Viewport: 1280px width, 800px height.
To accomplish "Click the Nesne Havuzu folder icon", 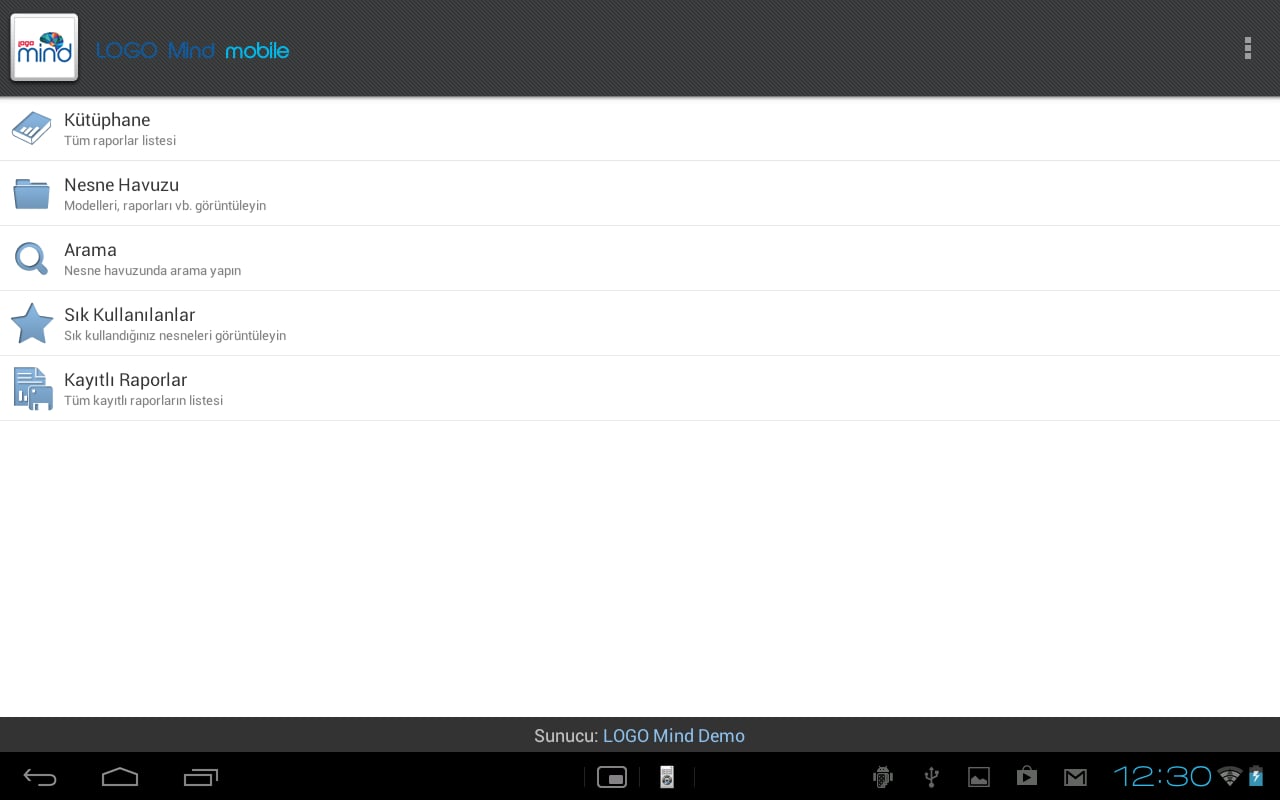I will [31, 193].
